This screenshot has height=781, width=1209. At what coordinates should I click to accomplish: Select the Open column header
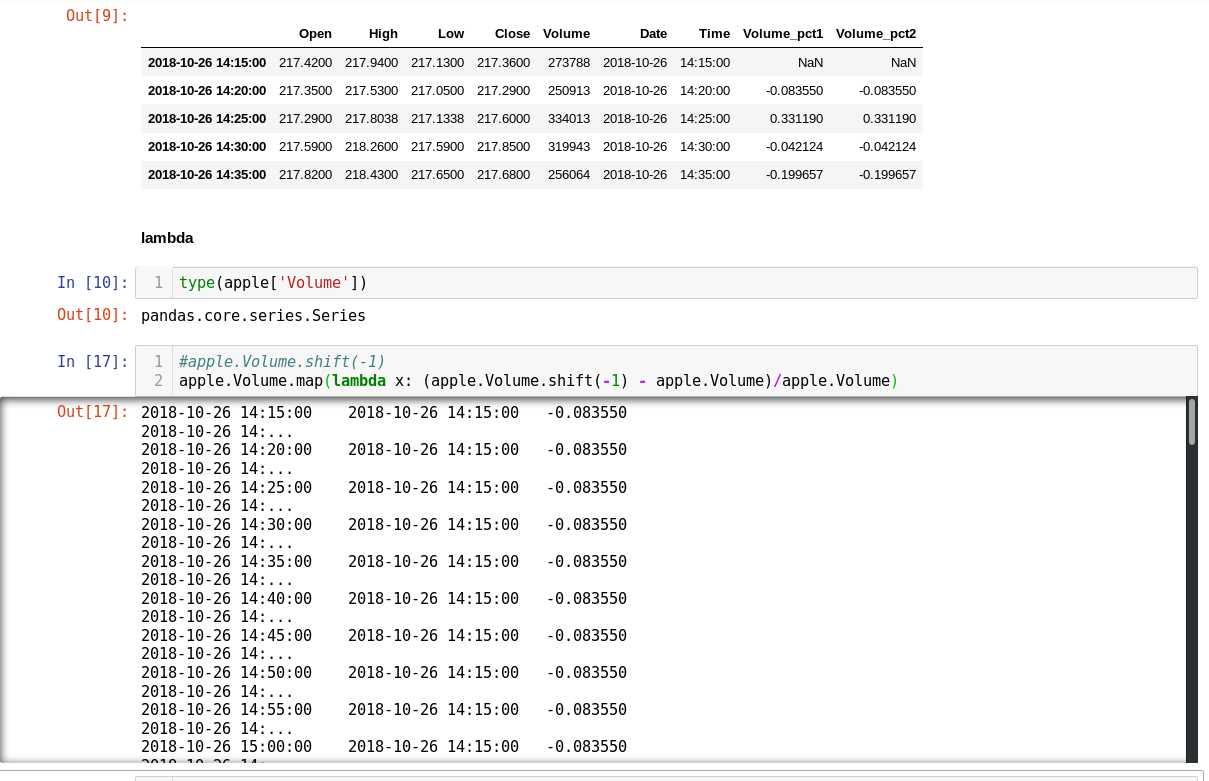click(315, 34)
